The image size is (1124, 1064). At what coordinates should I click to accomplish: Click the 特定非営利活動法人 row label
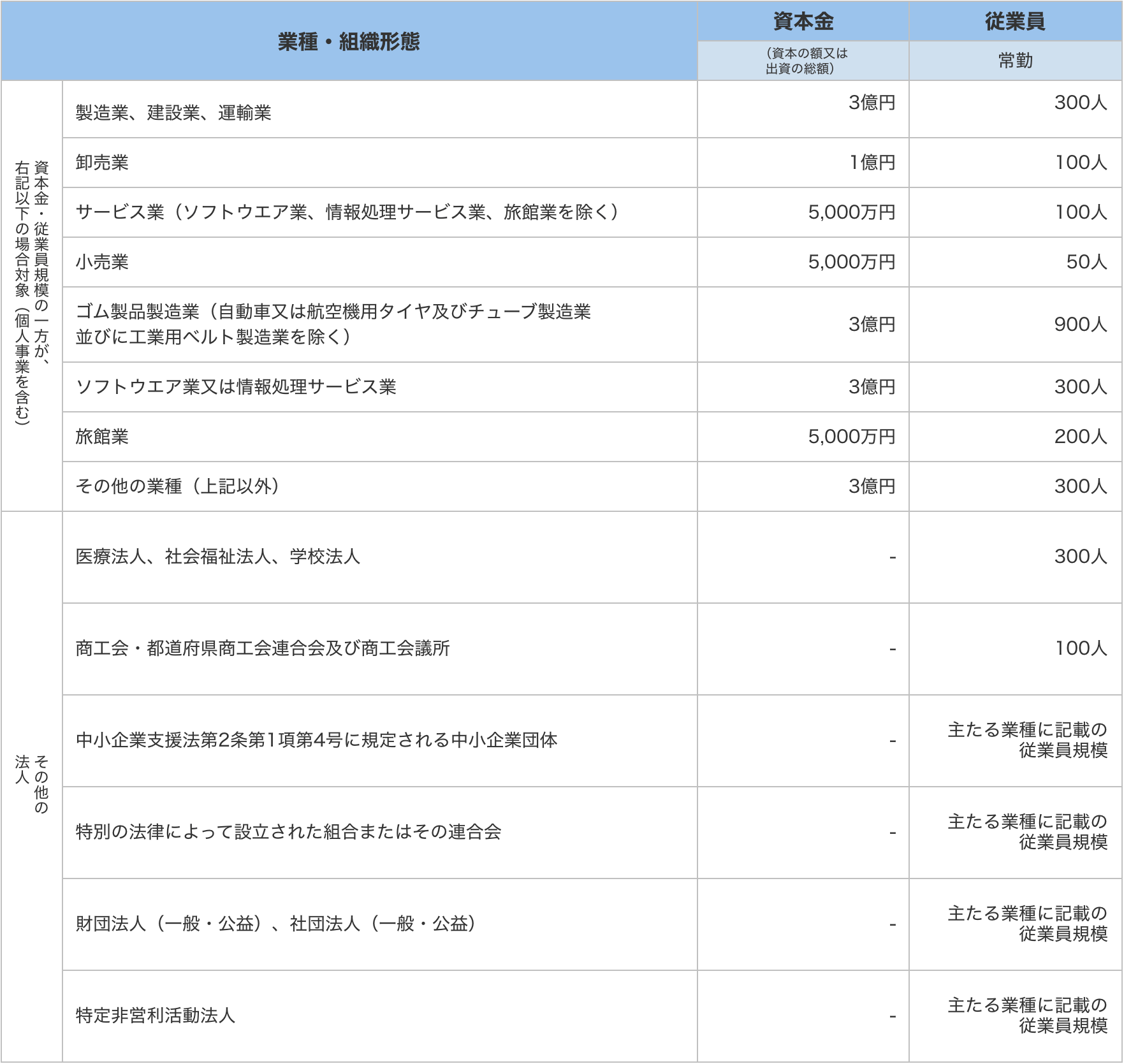(156, 1016)
